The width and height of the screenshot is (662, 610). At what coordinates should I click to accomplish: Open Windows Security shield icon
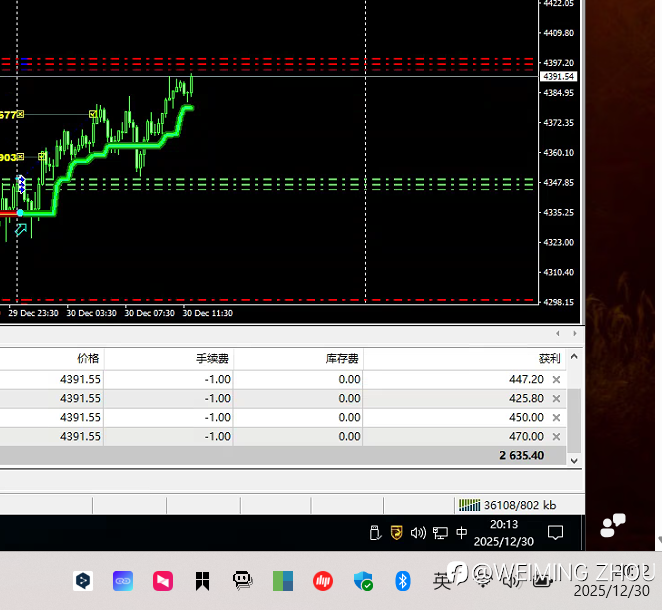point(364,580)
